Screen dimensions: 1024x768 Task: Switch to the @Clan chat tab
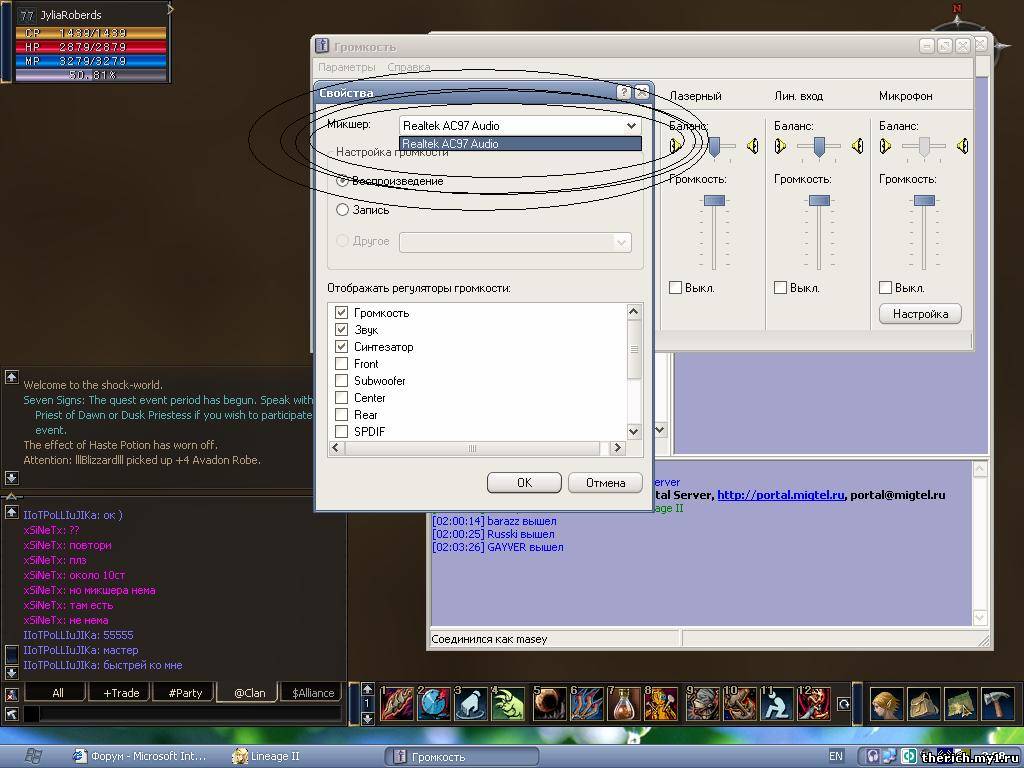pos(249,692)
